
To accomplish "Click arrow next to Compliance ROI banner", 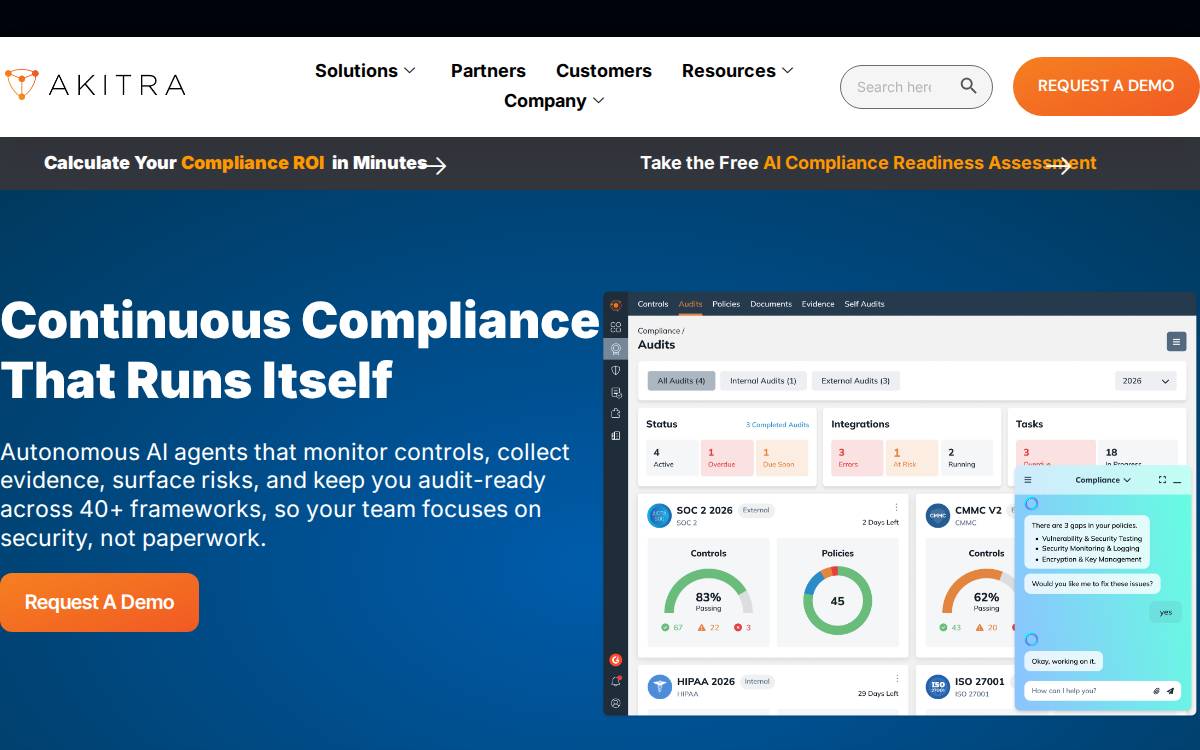I will pos(435,165).
